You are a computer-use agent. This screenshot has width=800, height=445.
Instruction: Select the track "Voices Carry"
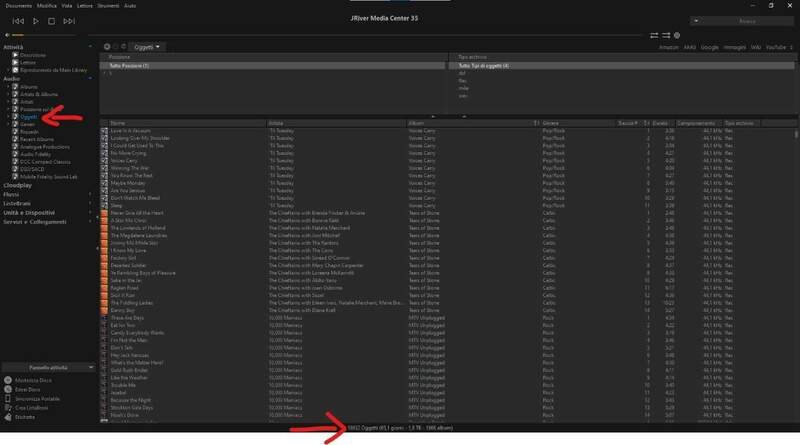coord(124,161)
